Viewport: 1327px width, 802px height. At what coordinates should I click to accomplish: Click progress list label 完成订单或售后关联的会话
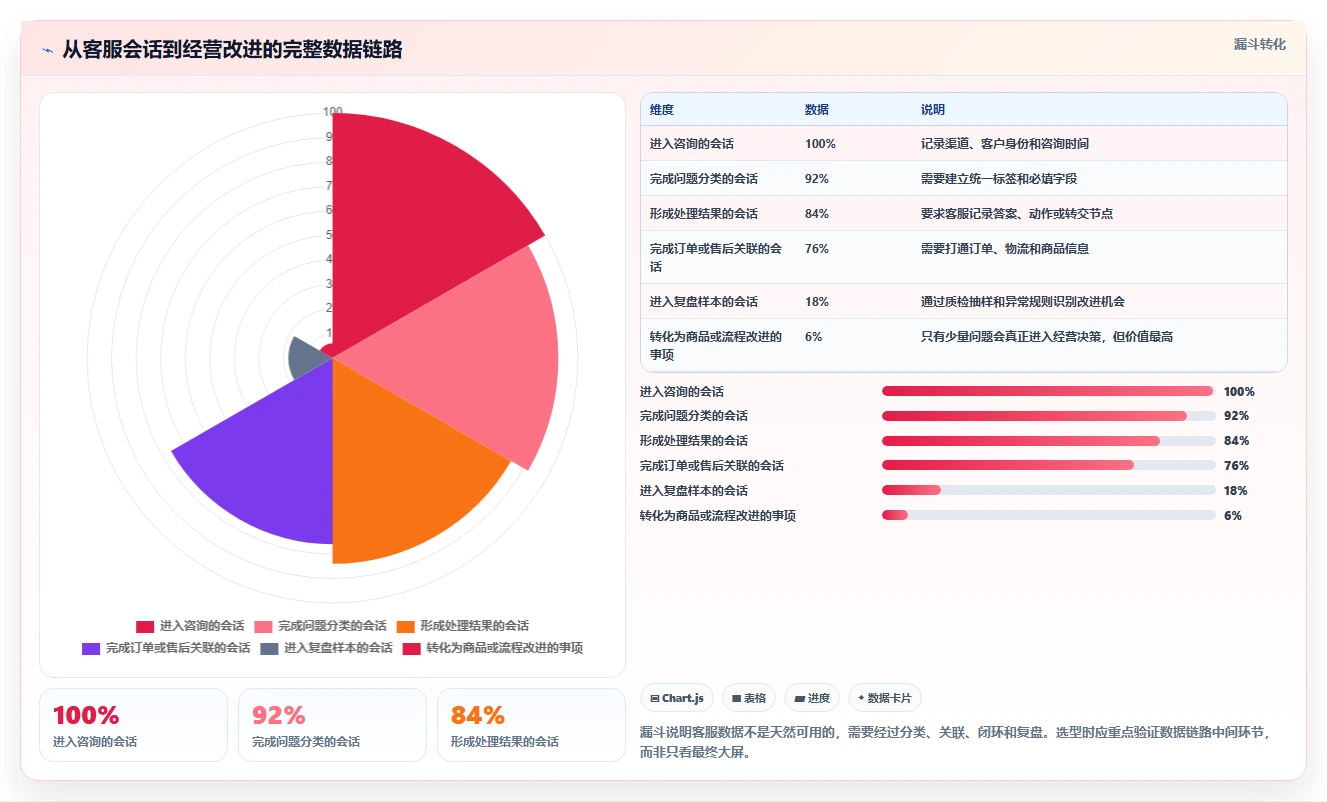point(712,466)
